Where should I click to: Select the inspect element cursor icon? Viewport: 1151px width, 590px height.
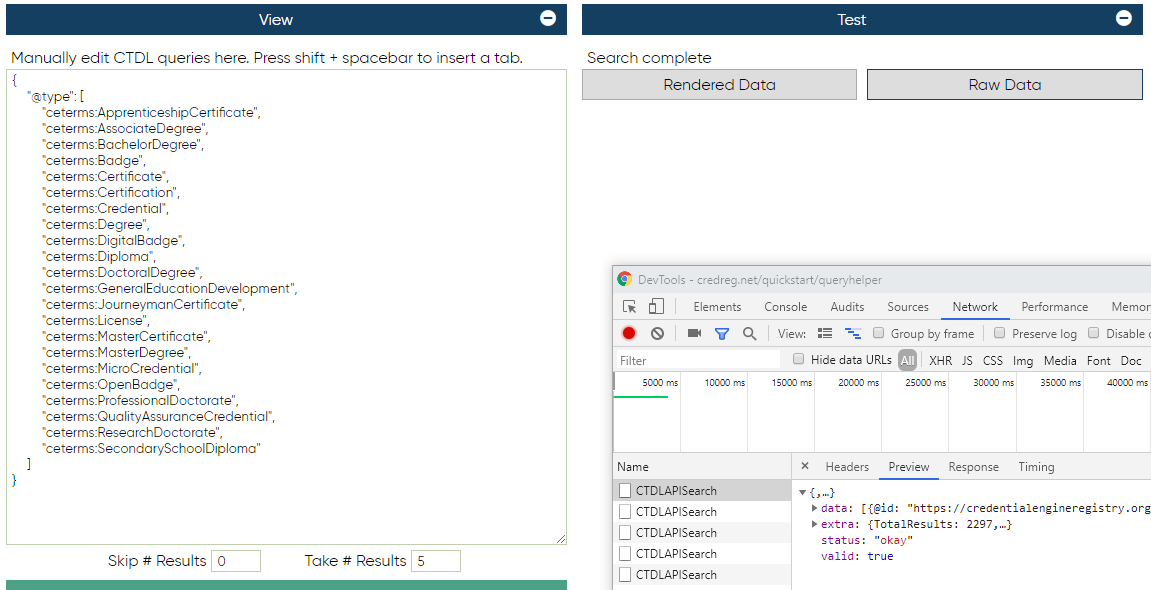pyautogui.click(x=629, y=306)
